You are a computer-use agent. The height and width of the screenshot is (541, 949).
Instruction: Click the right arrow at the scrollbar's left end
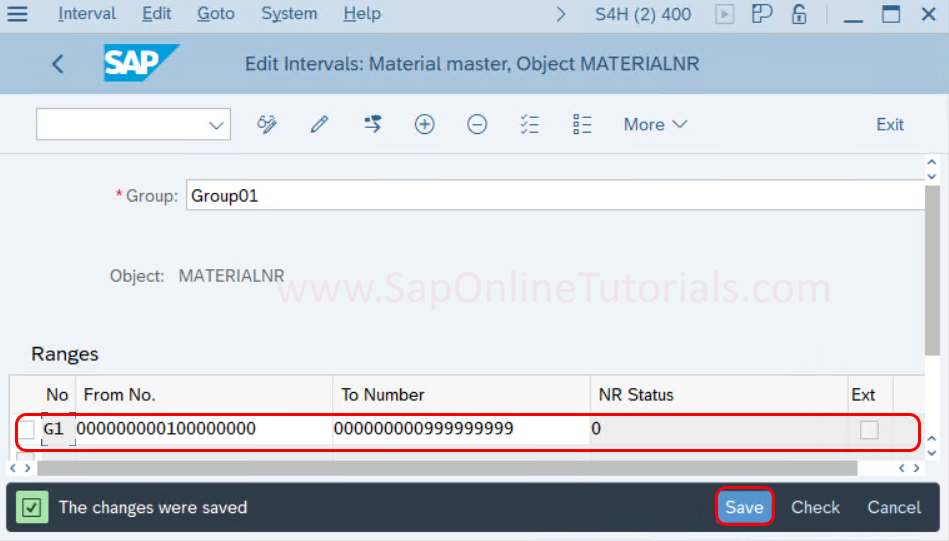coord(27,468)
